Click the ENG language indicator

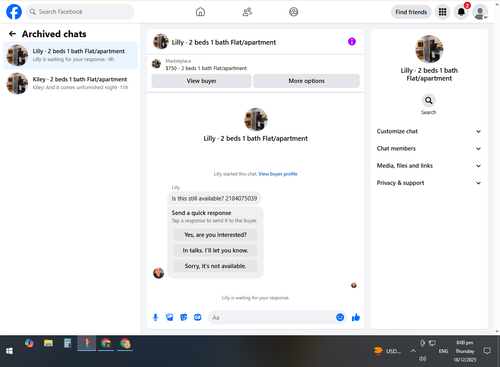coord(443,351)
